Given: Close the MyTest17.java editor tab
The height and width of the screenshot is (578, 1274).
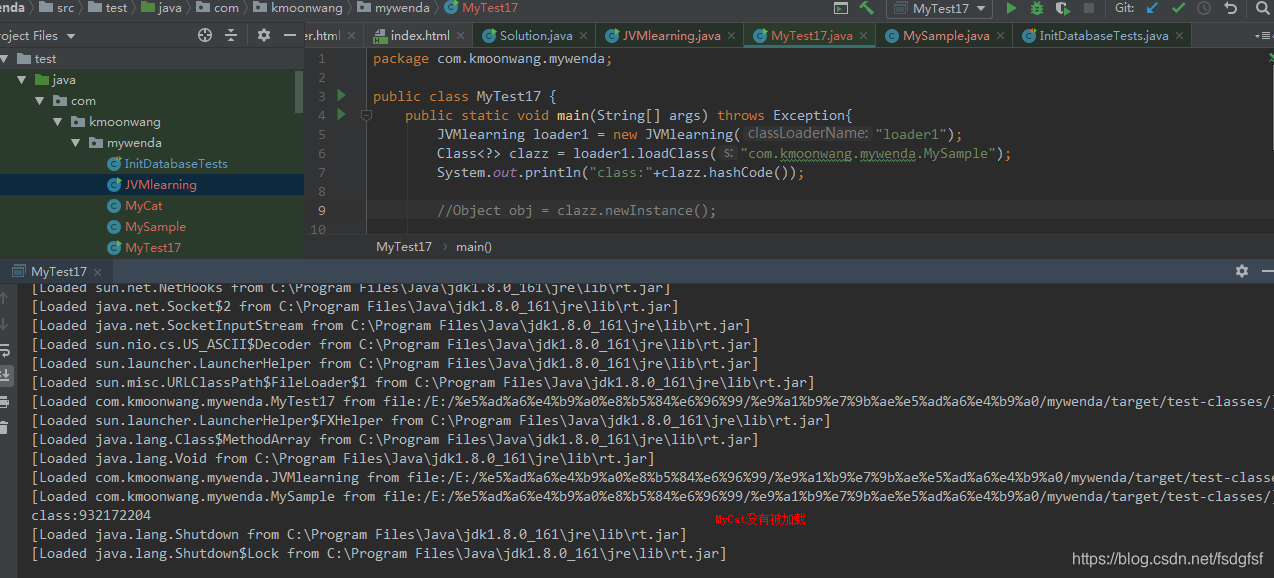Looking at the screenshot, I should [865, 36].
